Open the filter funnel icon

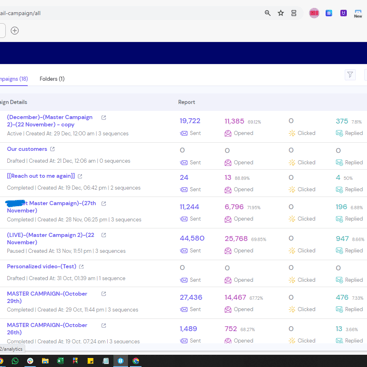coord(350,75)
